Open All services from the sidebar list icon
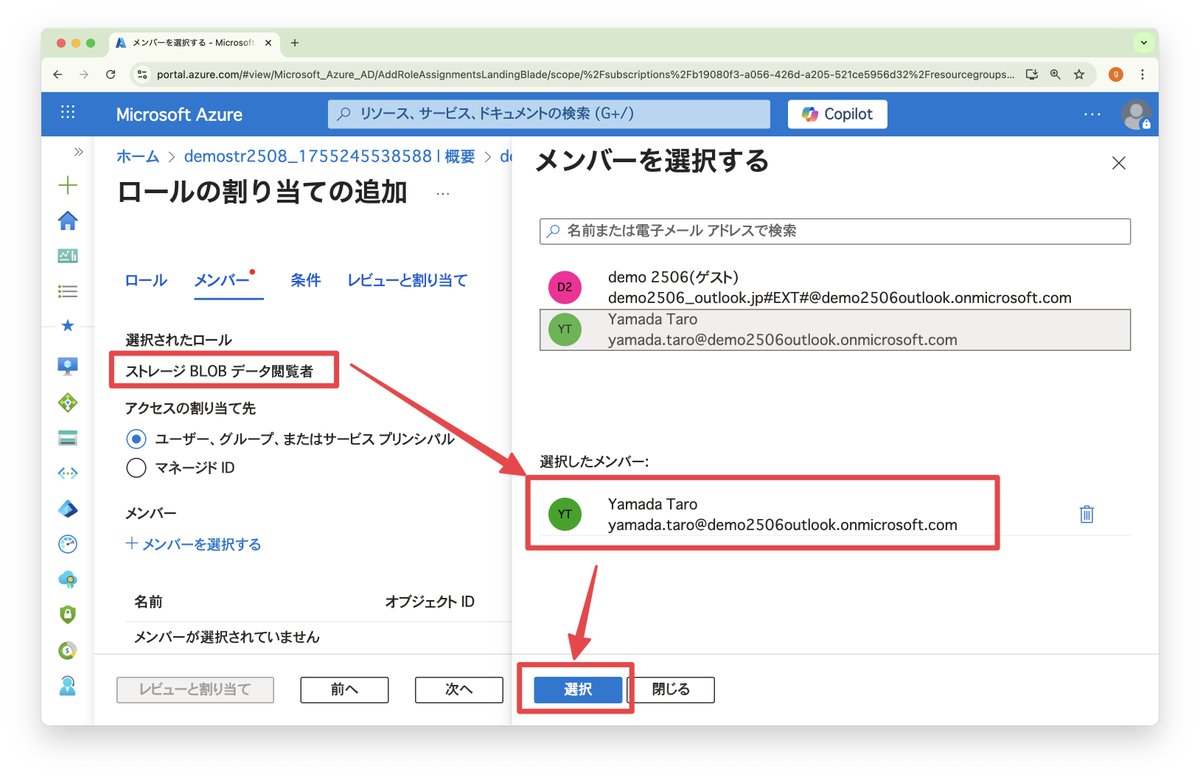This screenshot has height=780, width=1200. click(x=67, y=290)
